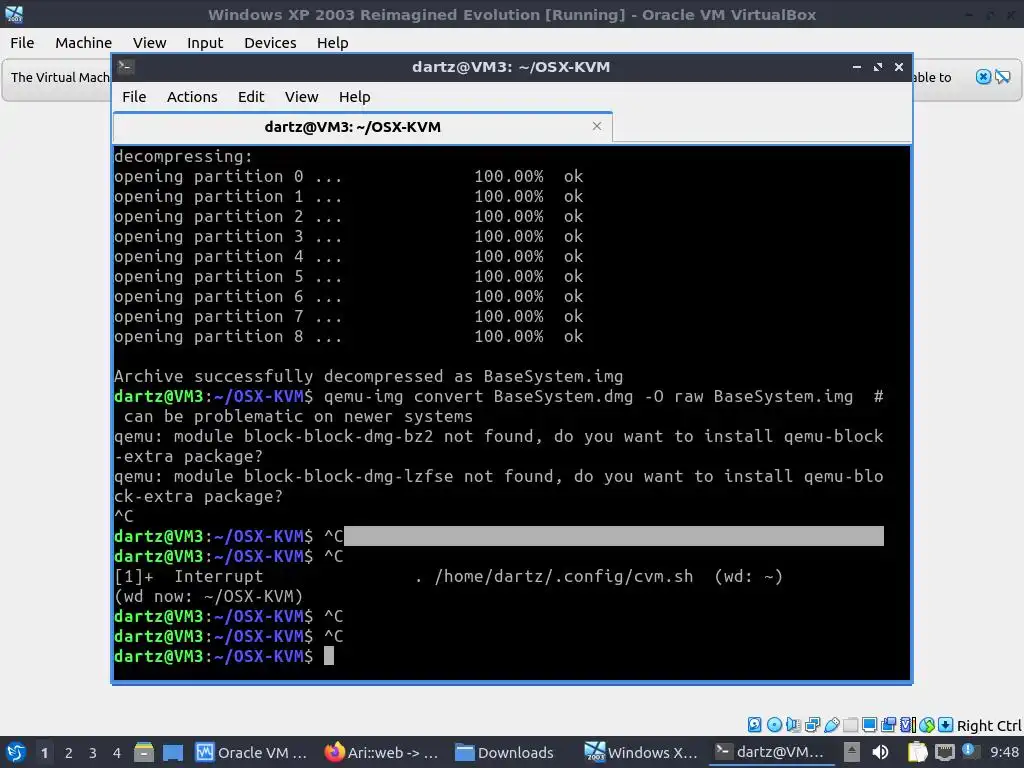Switch to workspace 1
Viewport: 1024px width, 768px height.
[44, 752]
